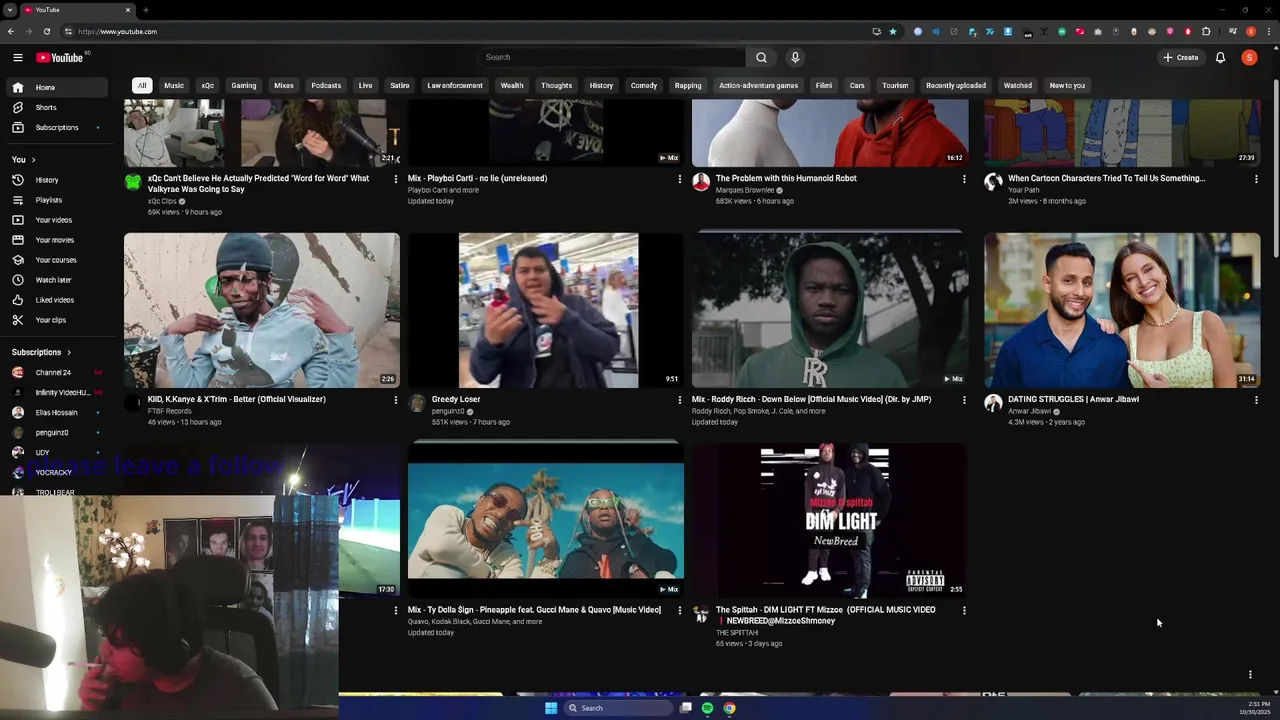Select the Recently uploaded filter chip
The image size is (1280, 720).
pos(955,85)
